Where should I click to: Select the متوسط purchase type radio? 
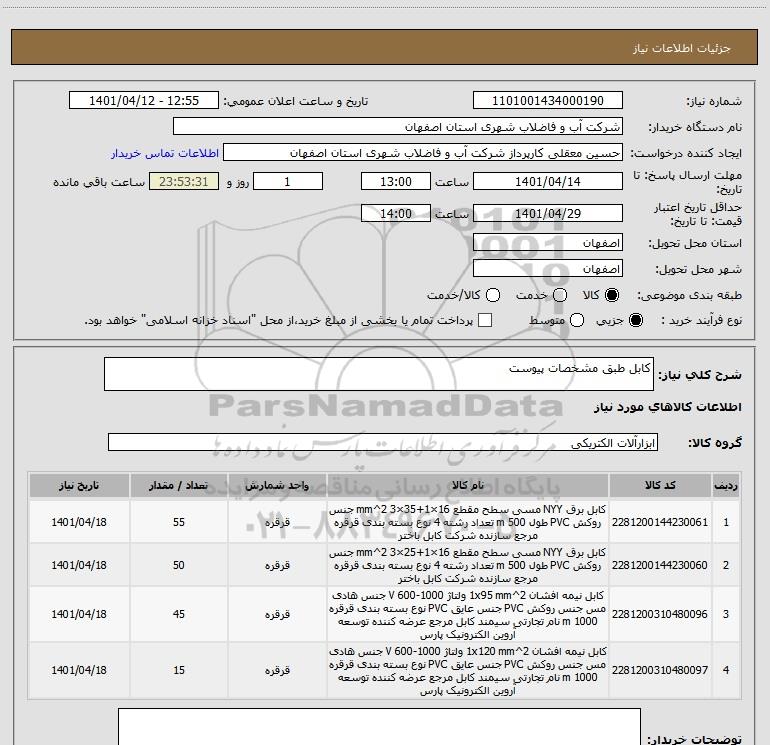577,320
